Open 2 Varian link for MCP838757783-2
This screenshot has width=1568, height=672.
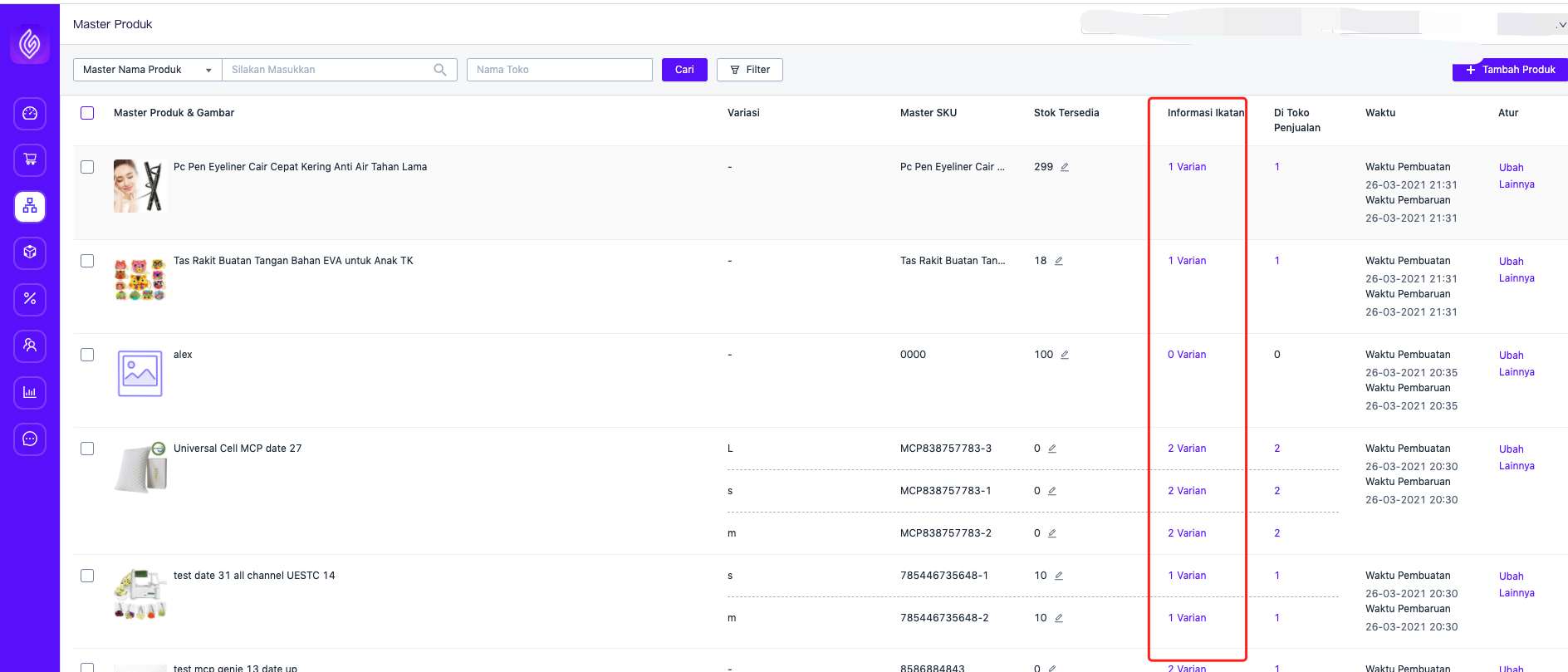(x=1187, y=533)
